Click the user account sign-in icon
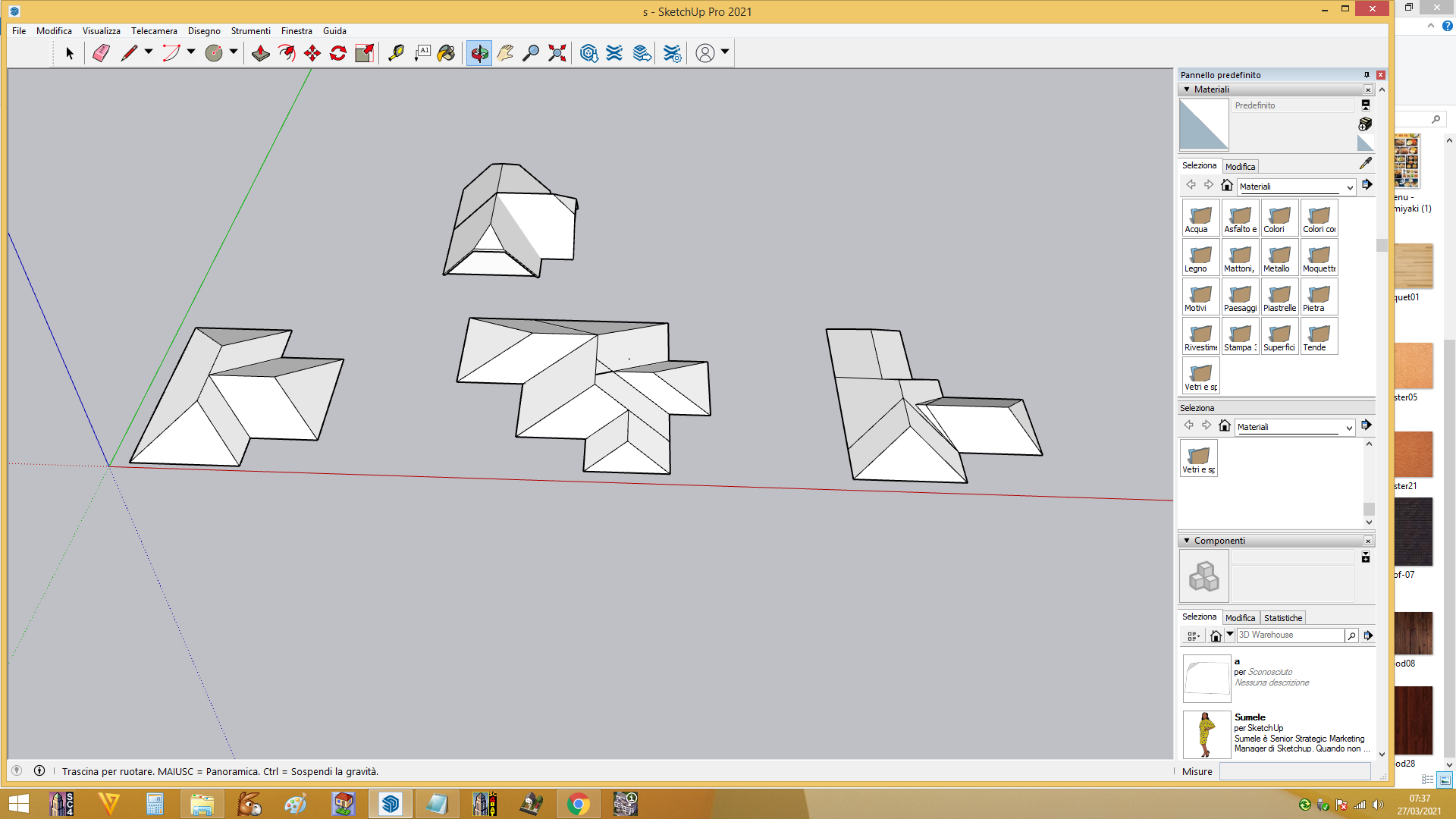This screenshot has width=1456, height=819. click(705, 53)
